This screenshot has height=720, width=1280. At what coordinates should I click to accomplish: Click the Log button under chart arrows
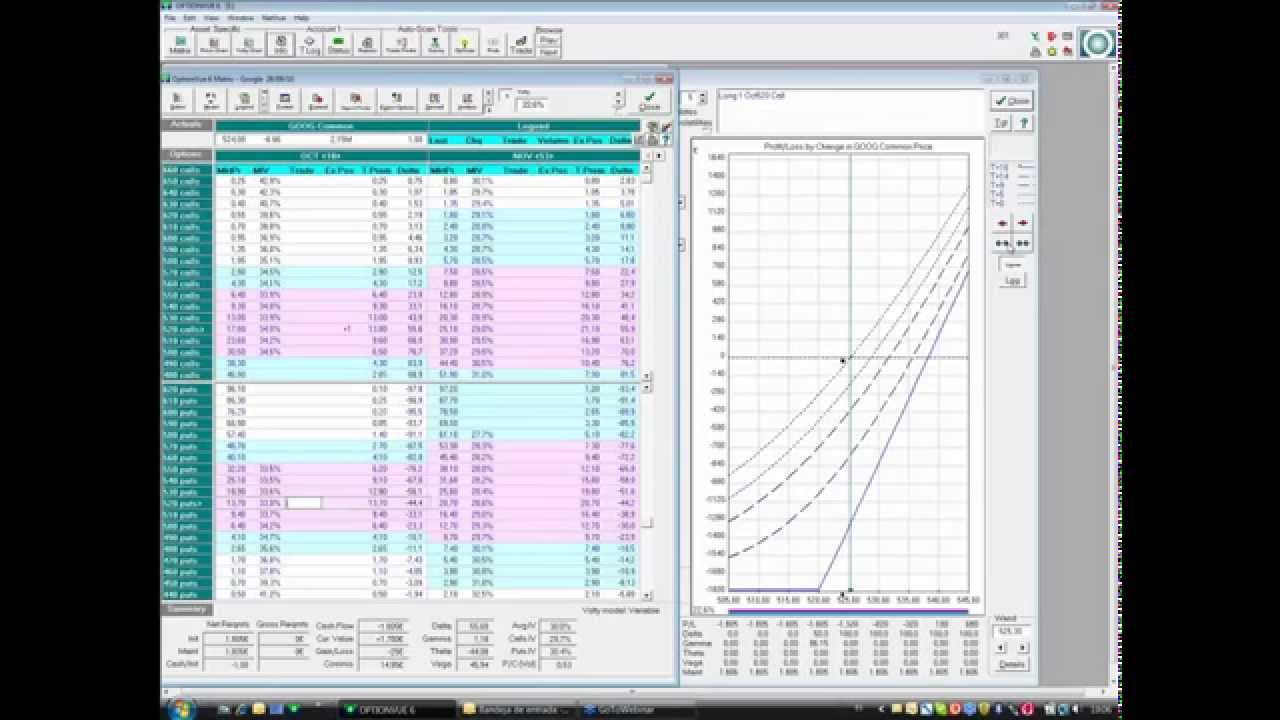pyautogui.click(x=1012, y=281)
